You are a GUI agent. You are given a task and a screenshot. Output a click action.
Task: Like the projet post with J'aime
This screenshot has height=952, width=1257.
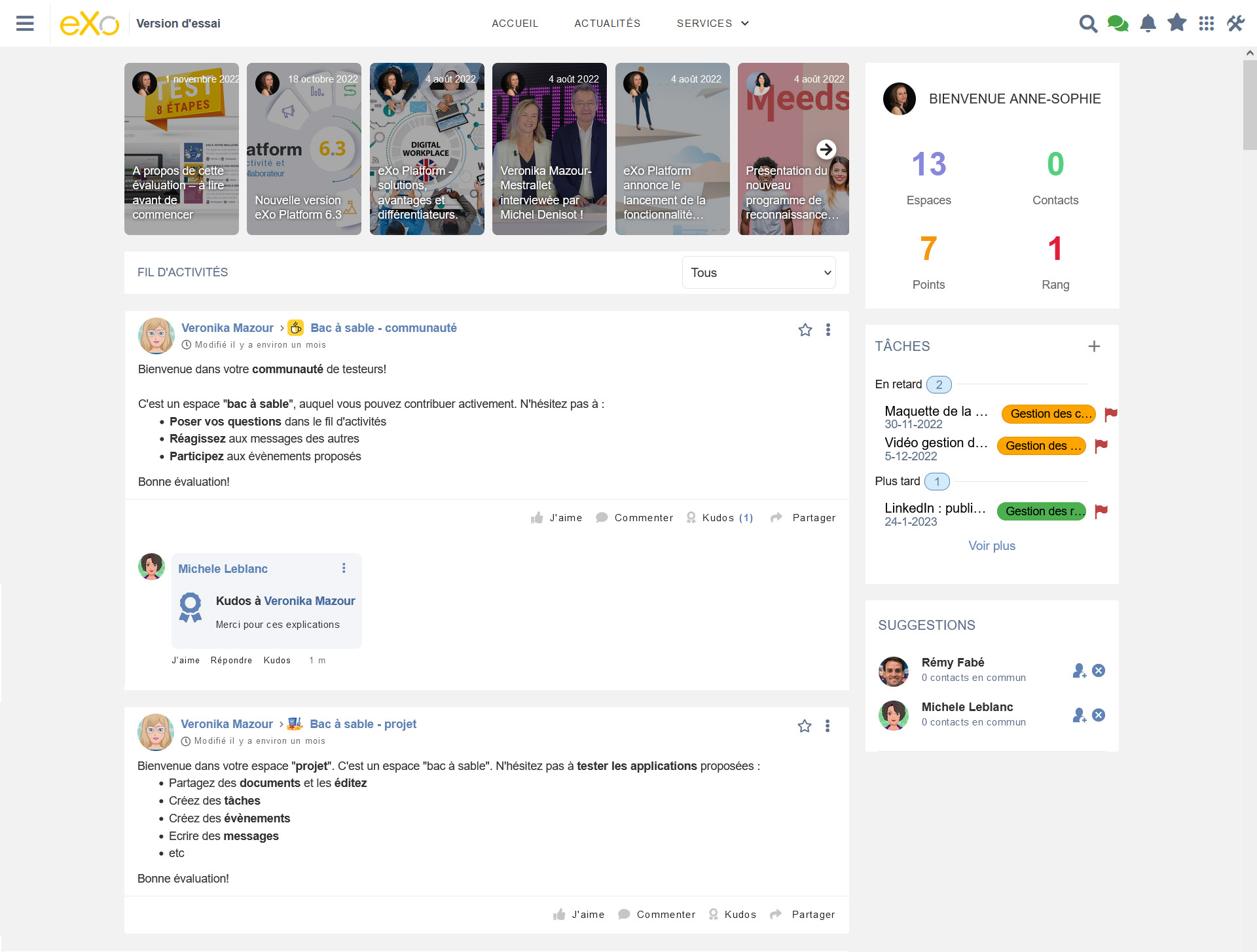[x=578, y=915]
